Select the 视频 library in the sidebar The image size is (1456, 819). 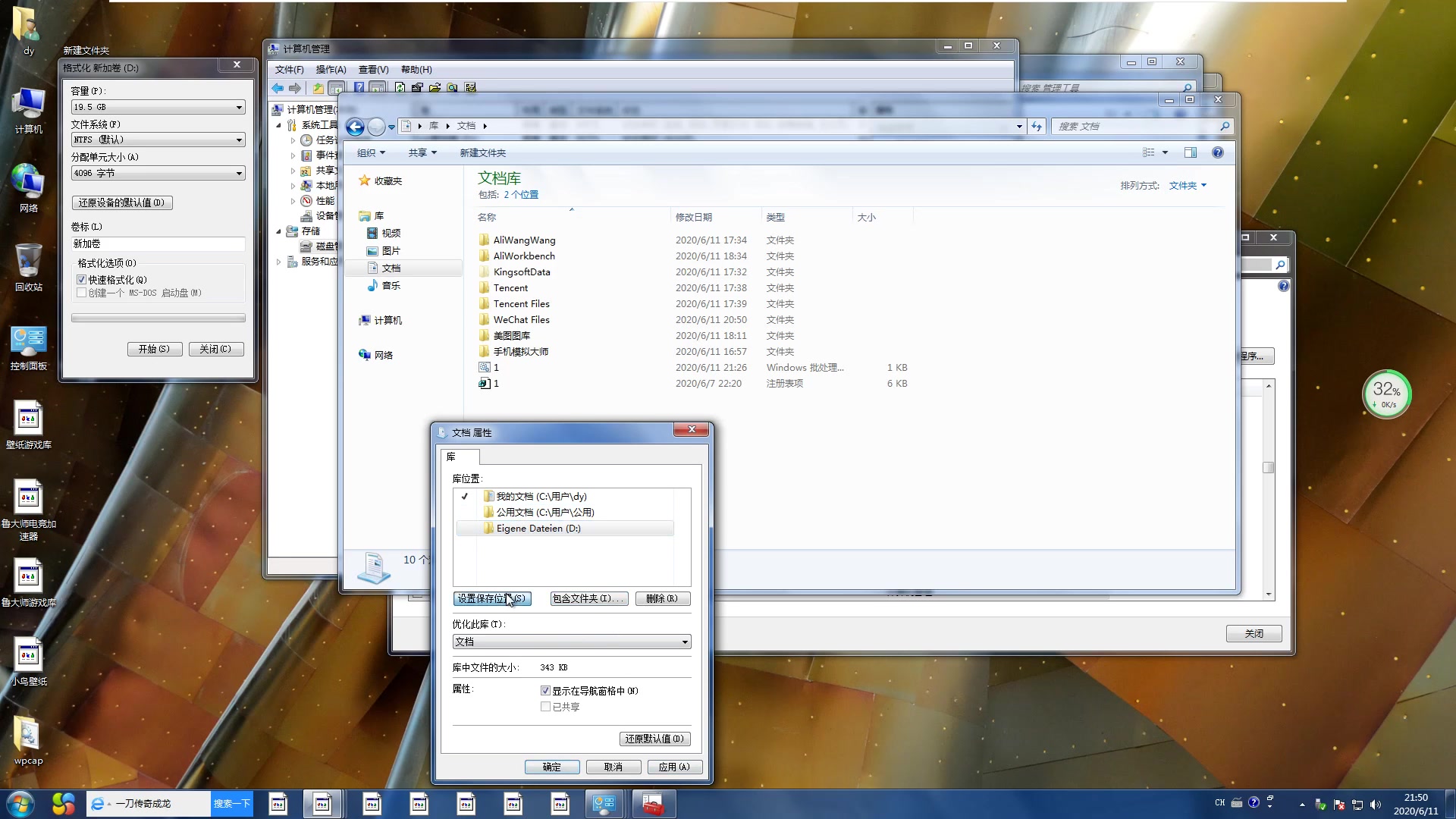[391, 233]
